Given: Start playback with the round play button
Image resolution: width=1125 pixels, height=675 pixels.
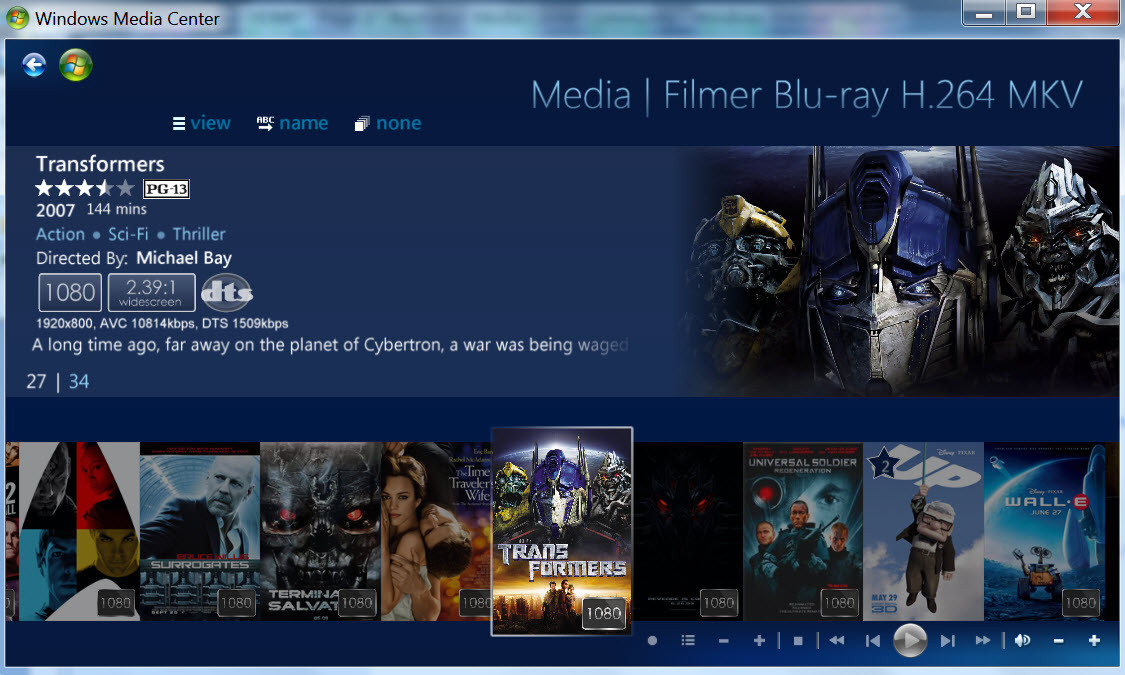Looking at the screenshot, I should 910,640.
